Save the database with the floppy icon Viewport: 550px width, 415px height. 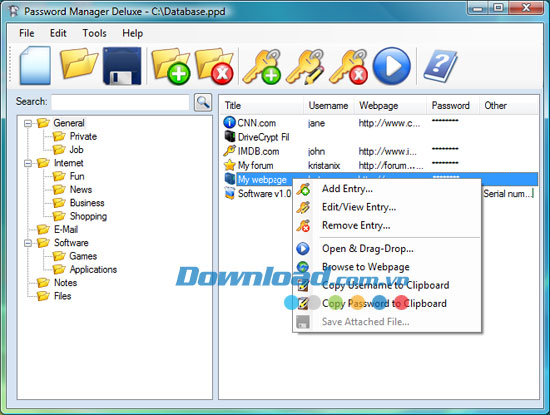click(122, 66)
